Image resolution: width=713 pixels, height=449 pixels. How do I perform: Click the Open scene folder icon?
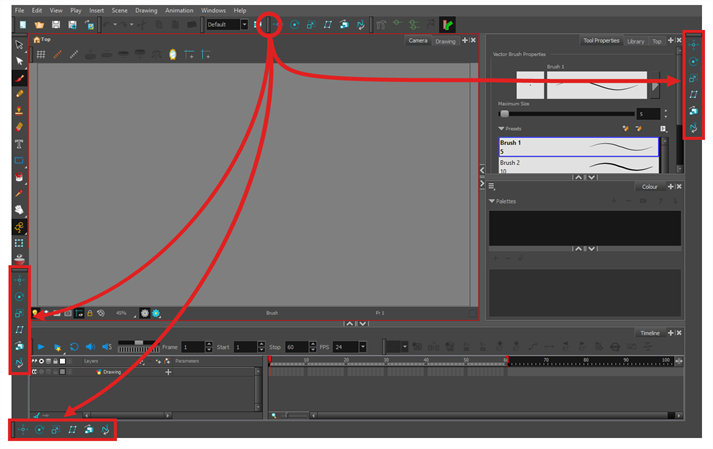[x=39, y=24]
